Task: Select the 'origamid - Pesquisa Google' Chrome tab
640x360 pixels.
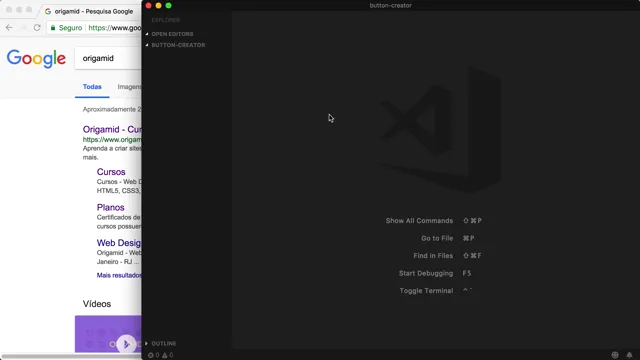Action: (x=90, y=11)
